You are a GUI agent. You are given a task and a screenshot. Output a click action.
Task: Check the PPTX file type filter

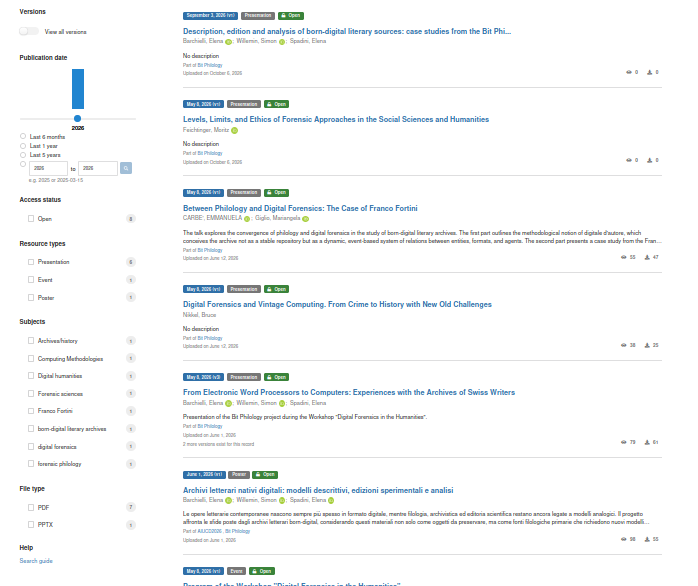(x=31, y=525)
